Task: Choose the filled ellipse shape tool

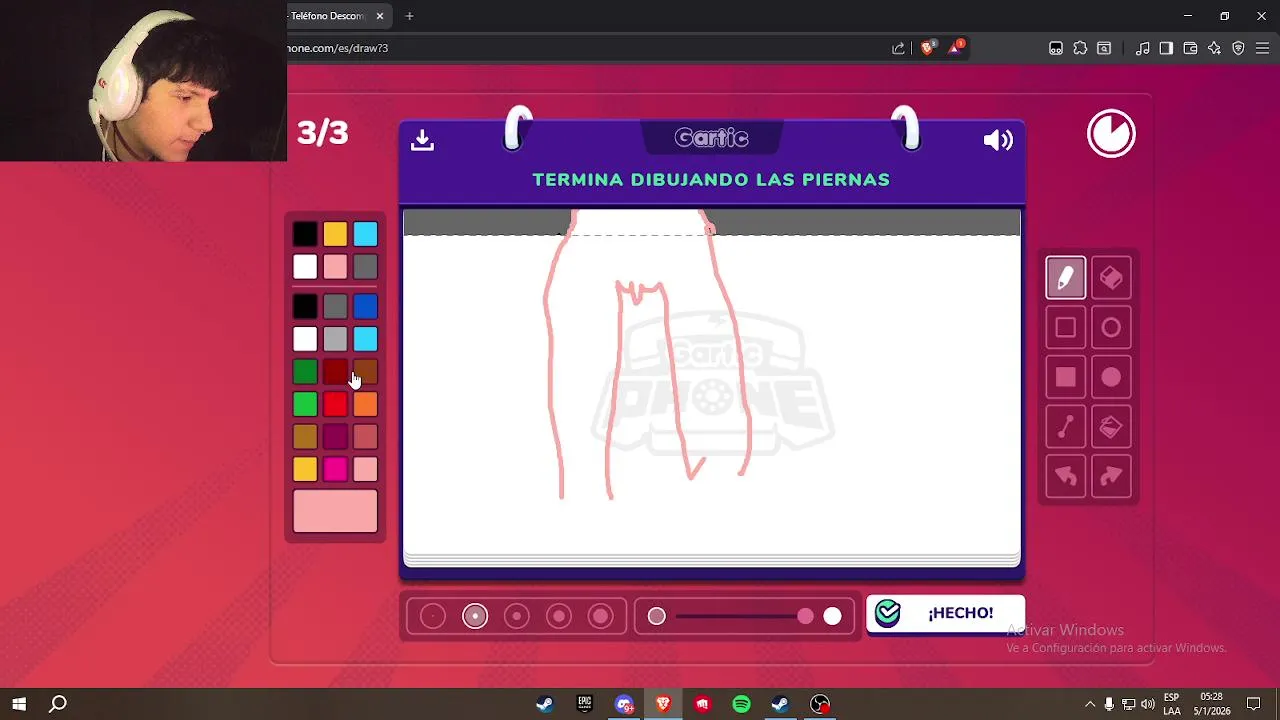Action: pyautogui.click(x=1111, y=377)
